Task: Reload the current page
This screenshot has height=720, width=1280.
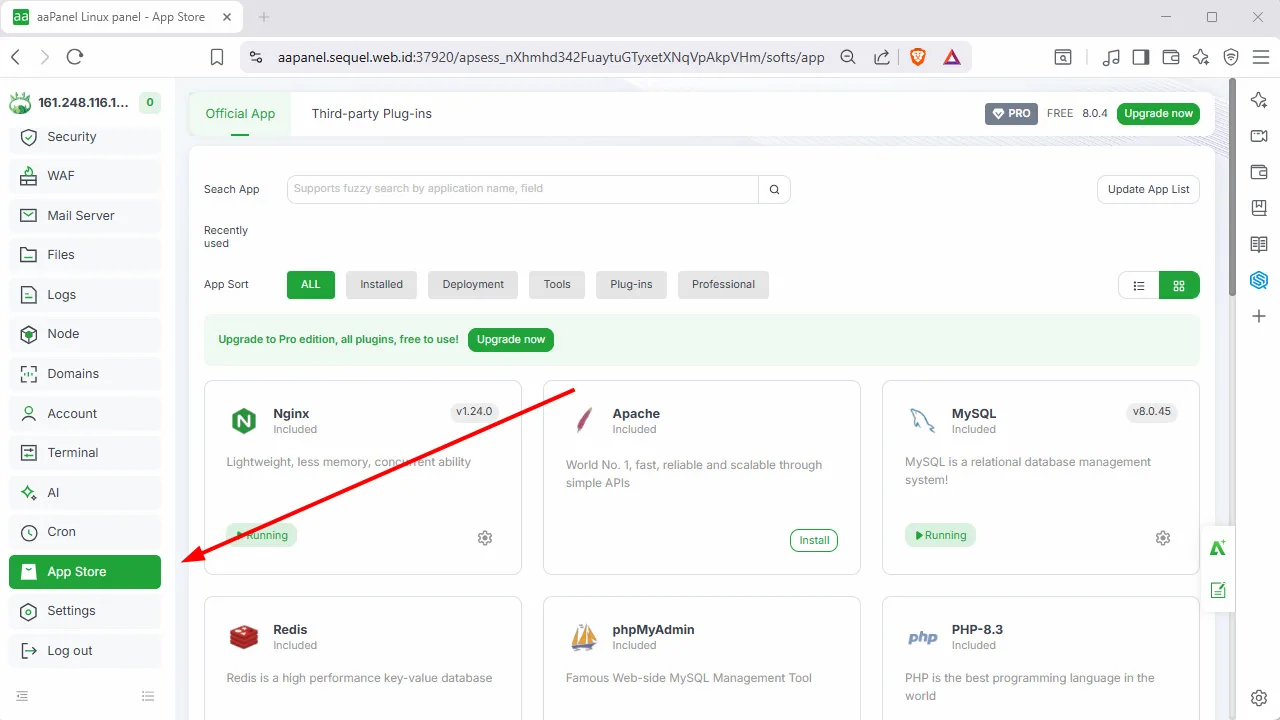Action: pyautogui.click(x=75, y=57)
